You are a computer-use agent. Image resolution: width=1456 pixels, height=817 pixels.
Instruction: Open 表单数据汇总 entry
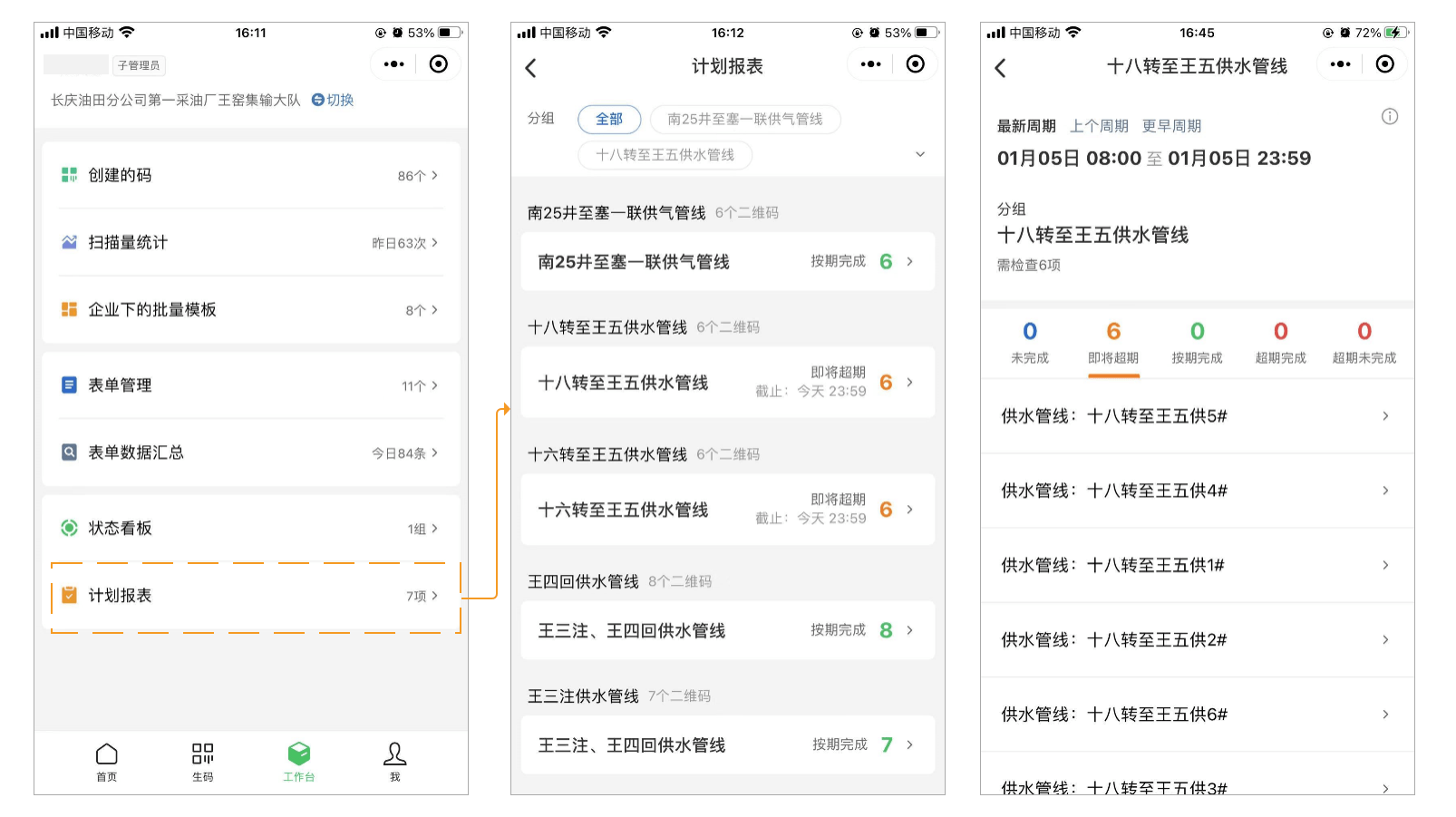pos(251,452)
